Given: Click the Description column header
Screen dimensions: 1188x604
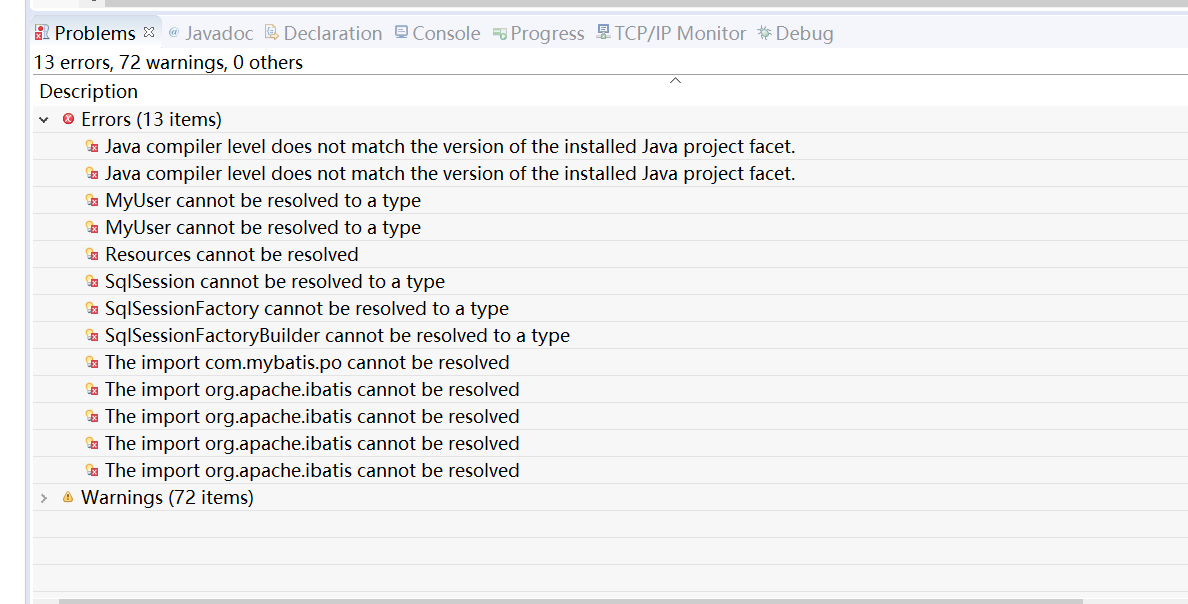Looking at the screenshot, I should pyautogui.click(x=89, y=91).
